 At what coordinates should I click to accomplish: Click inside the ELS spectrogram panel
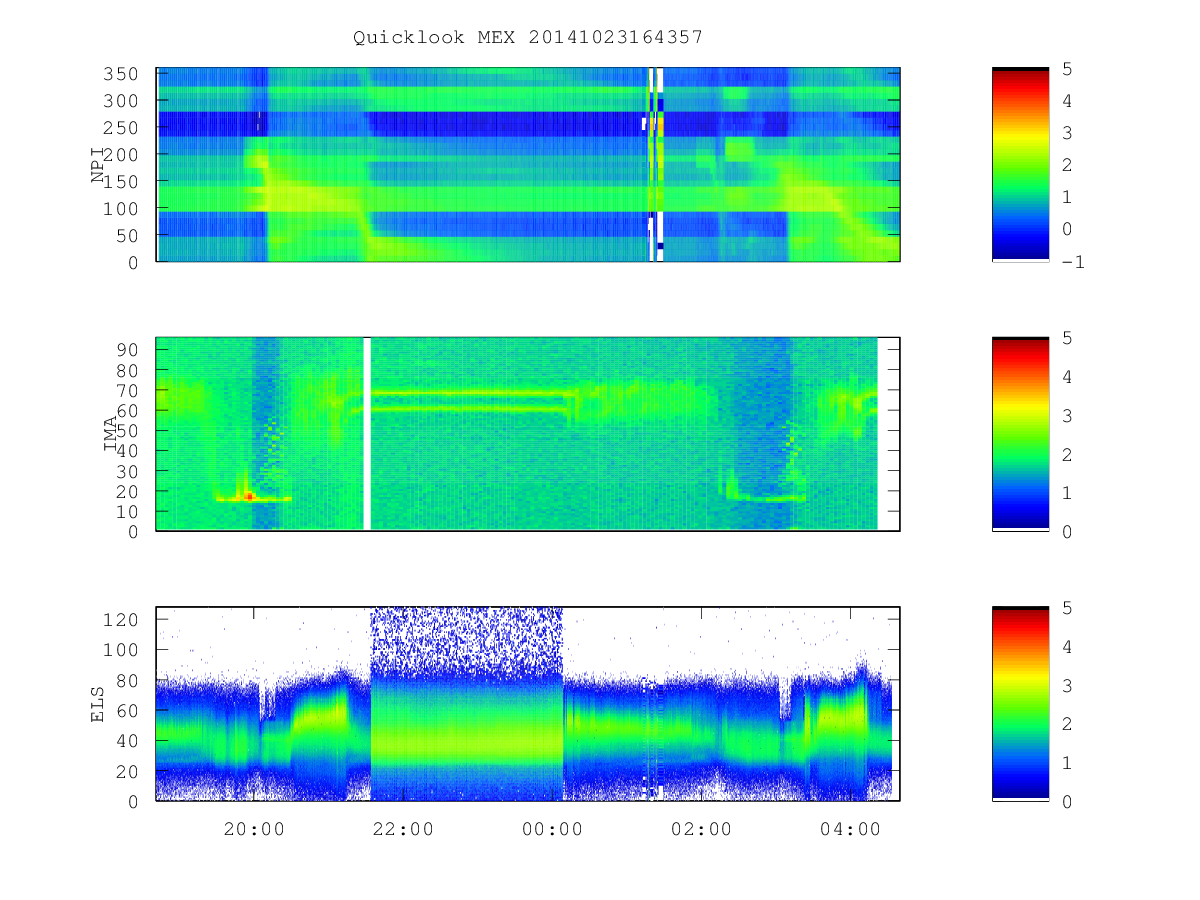click(528, 704)
